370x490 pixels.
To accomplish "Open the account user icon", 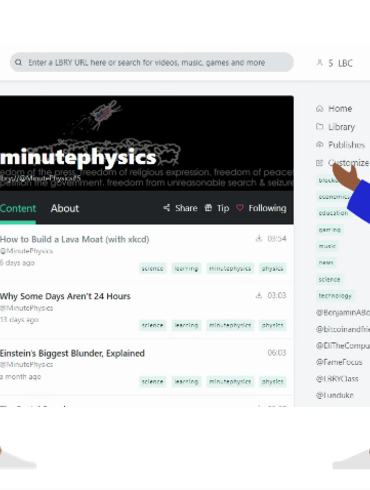I will tap(319, 63).
